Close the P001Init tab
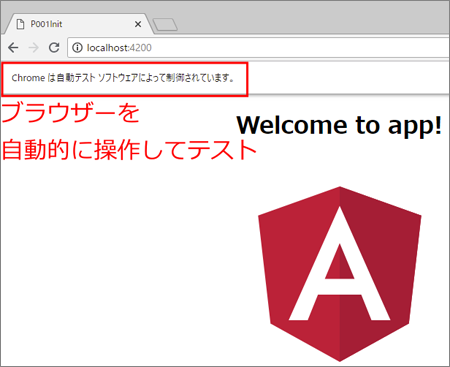The width and height of the screenshot is (450, 367). point(138,24)
